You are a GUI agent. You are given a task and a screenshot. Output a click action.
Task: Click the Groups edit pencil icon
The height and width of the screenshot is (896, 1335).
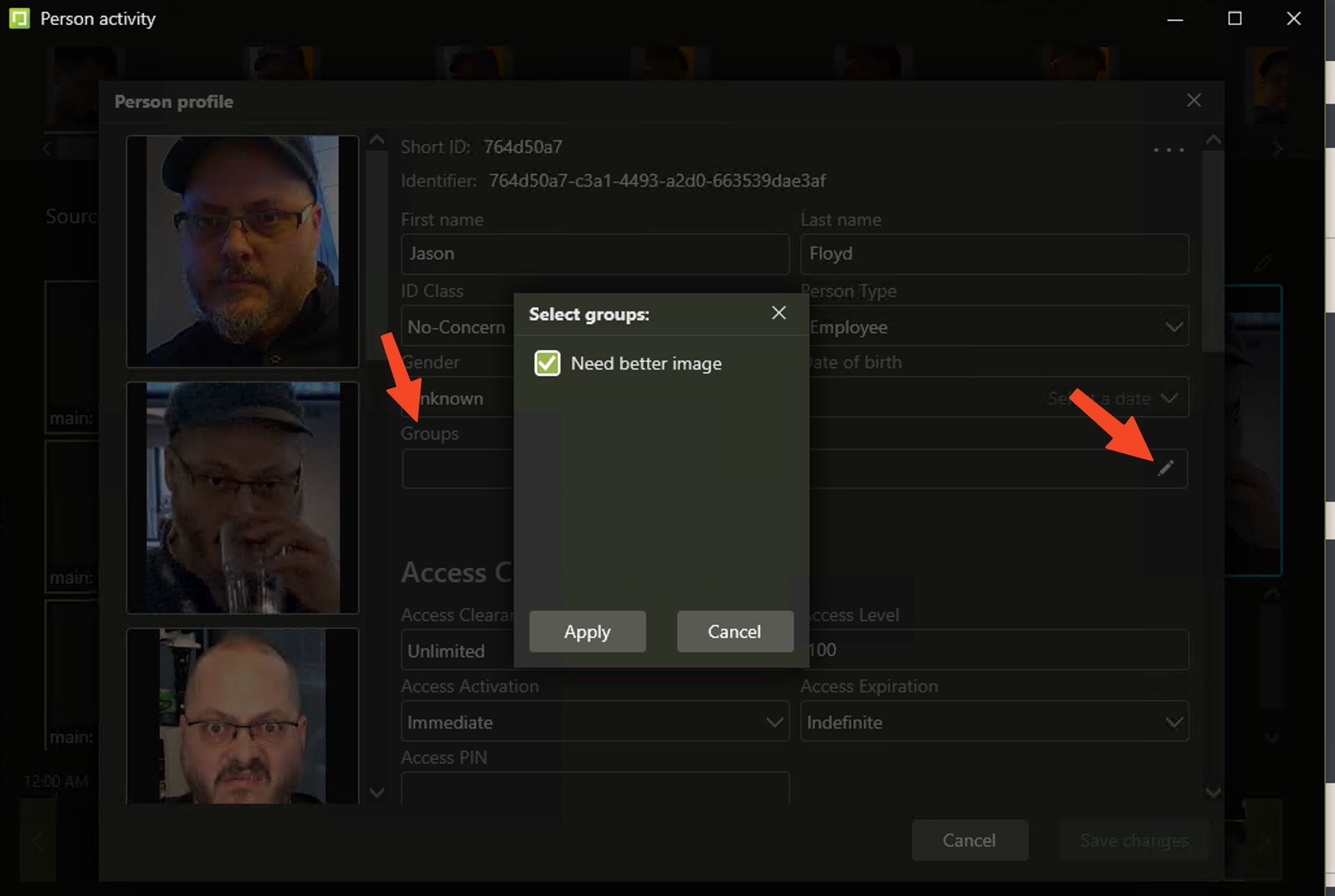click(1166, 468)
